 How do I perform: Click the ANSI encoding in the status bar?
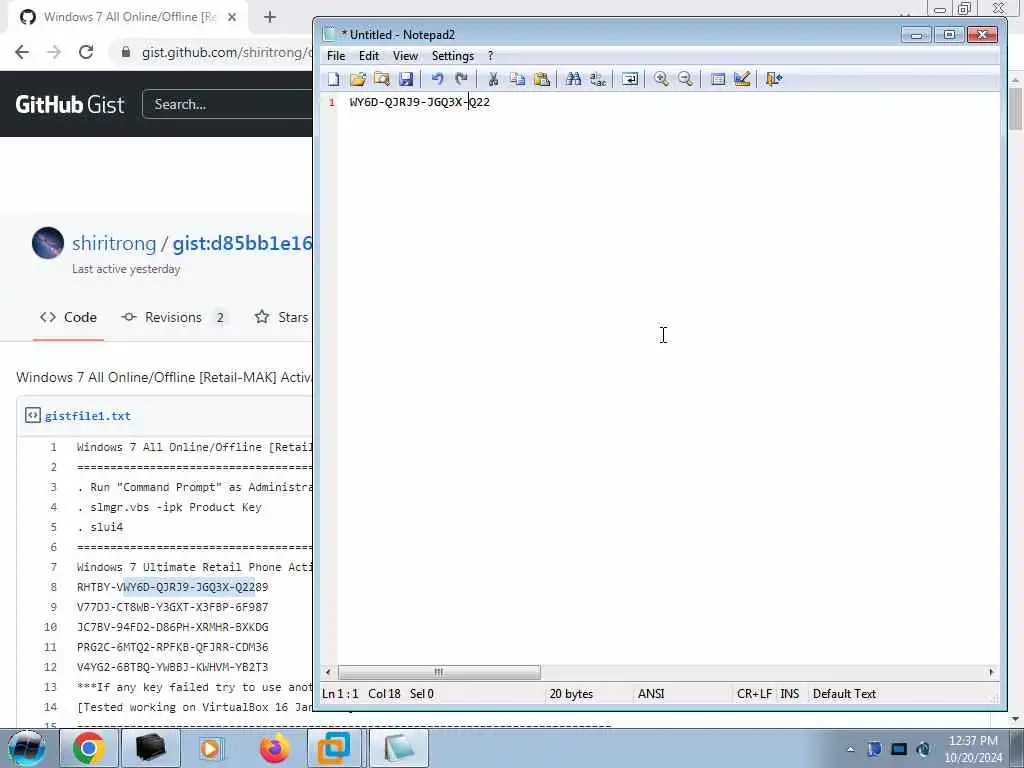651,694
